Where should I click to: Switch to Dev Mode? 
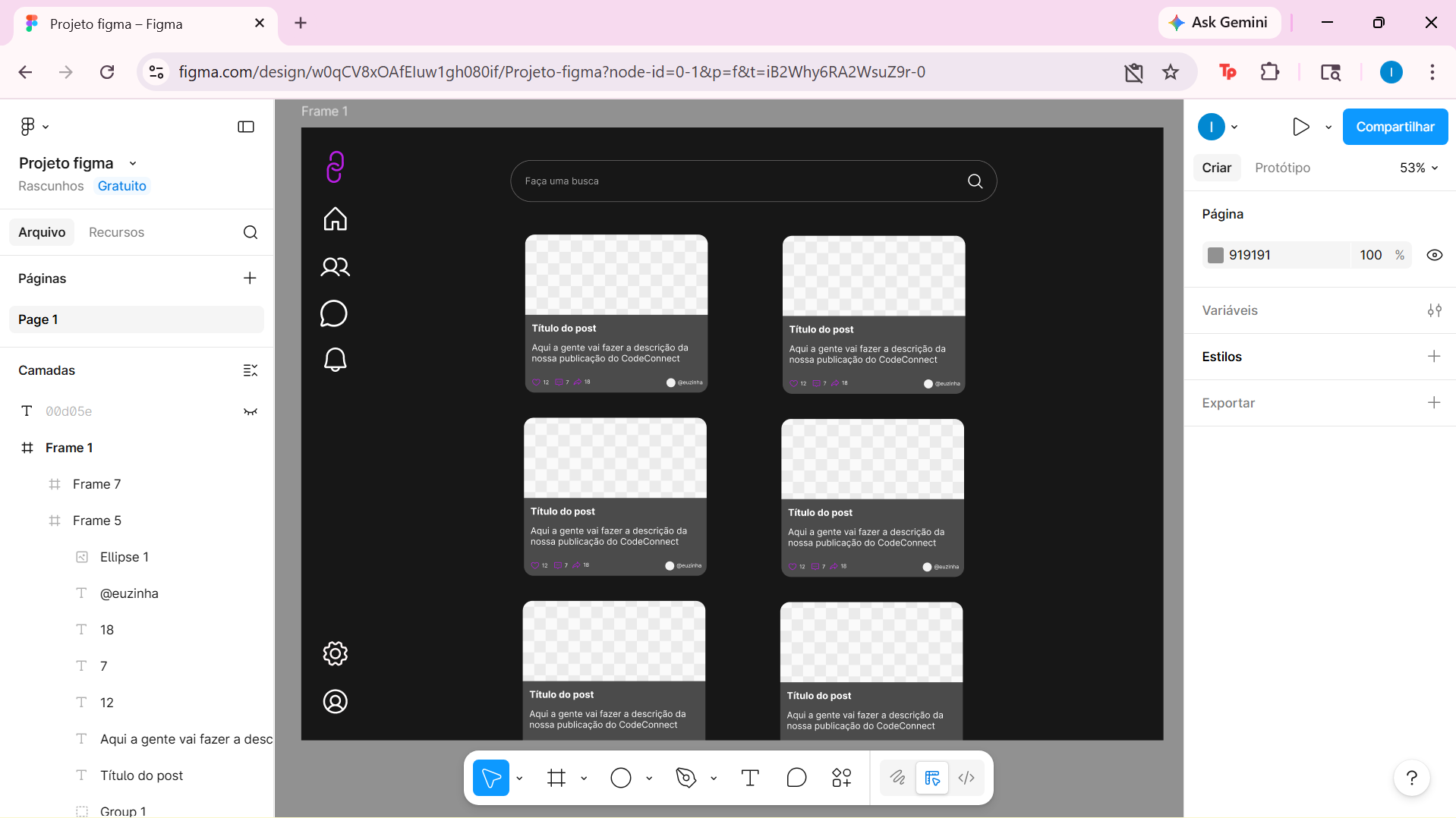point(966,778)
